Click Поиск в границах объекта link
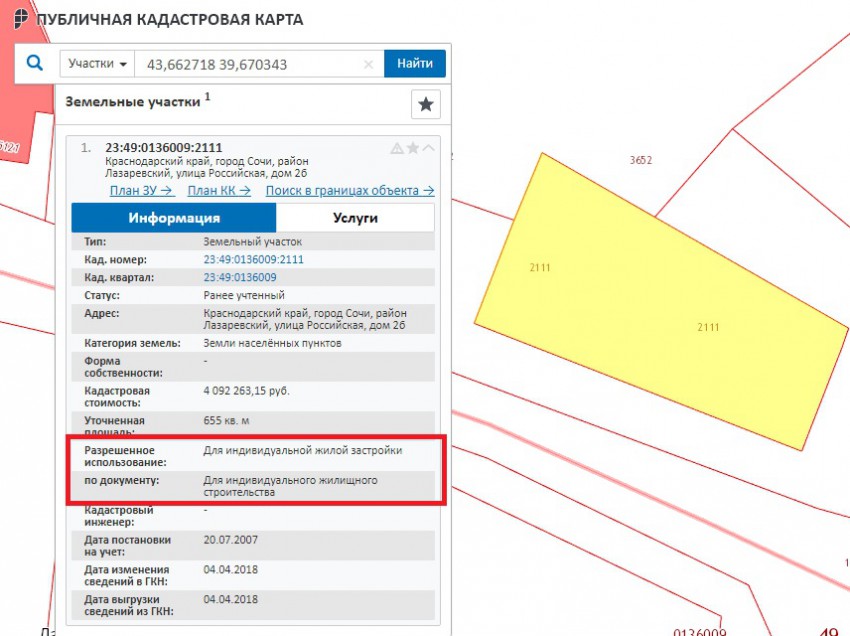Viewport: 850px width, 636px height. pos(349,190)
